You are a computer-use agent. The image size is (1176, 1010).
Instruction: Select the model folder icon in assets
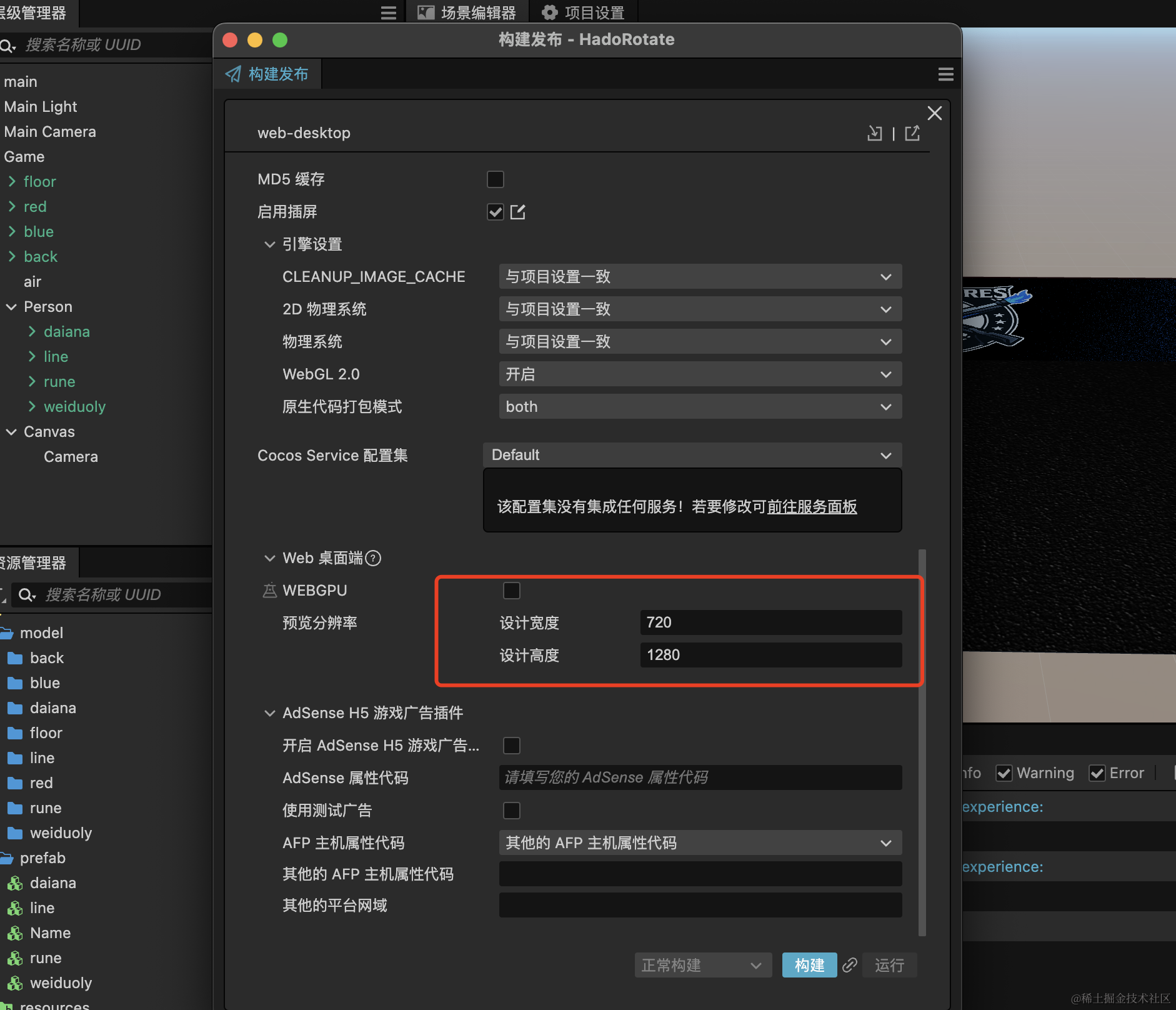coord(7,633)
